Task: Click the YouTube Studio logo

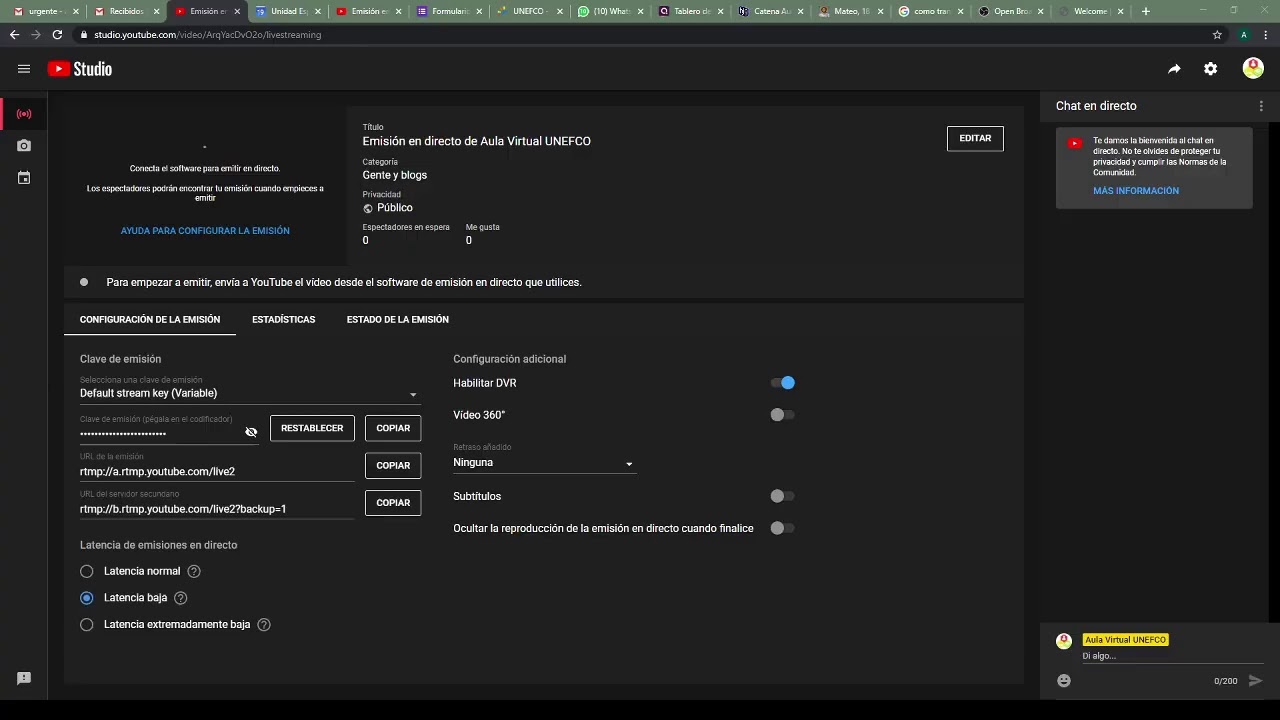Action: click(x=80, y=69)
